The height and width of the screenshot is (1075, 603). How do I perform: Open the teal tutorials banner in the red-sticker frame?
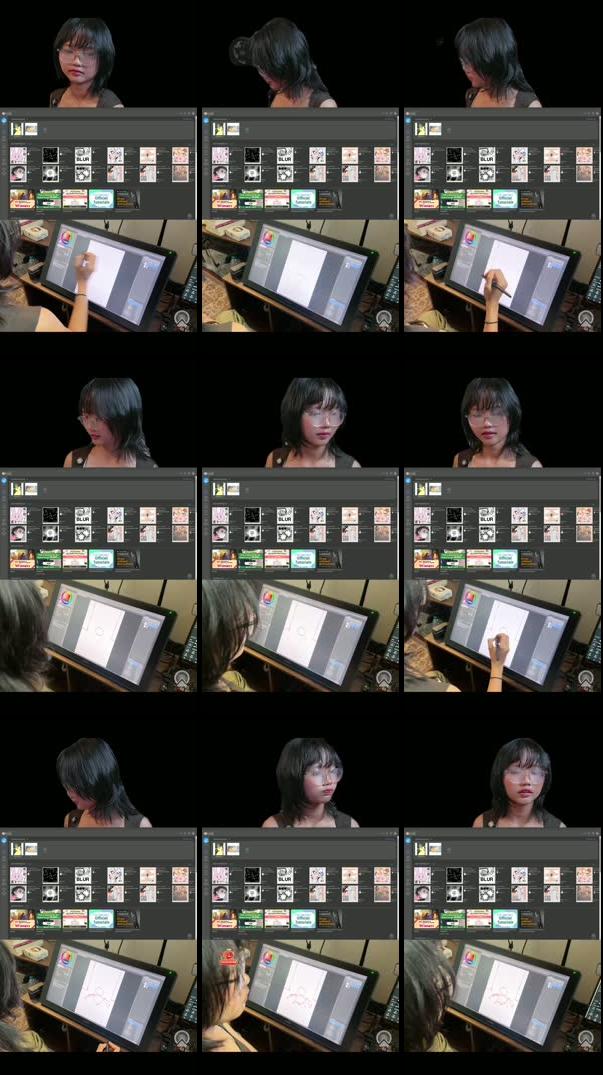tap(303, 919)
